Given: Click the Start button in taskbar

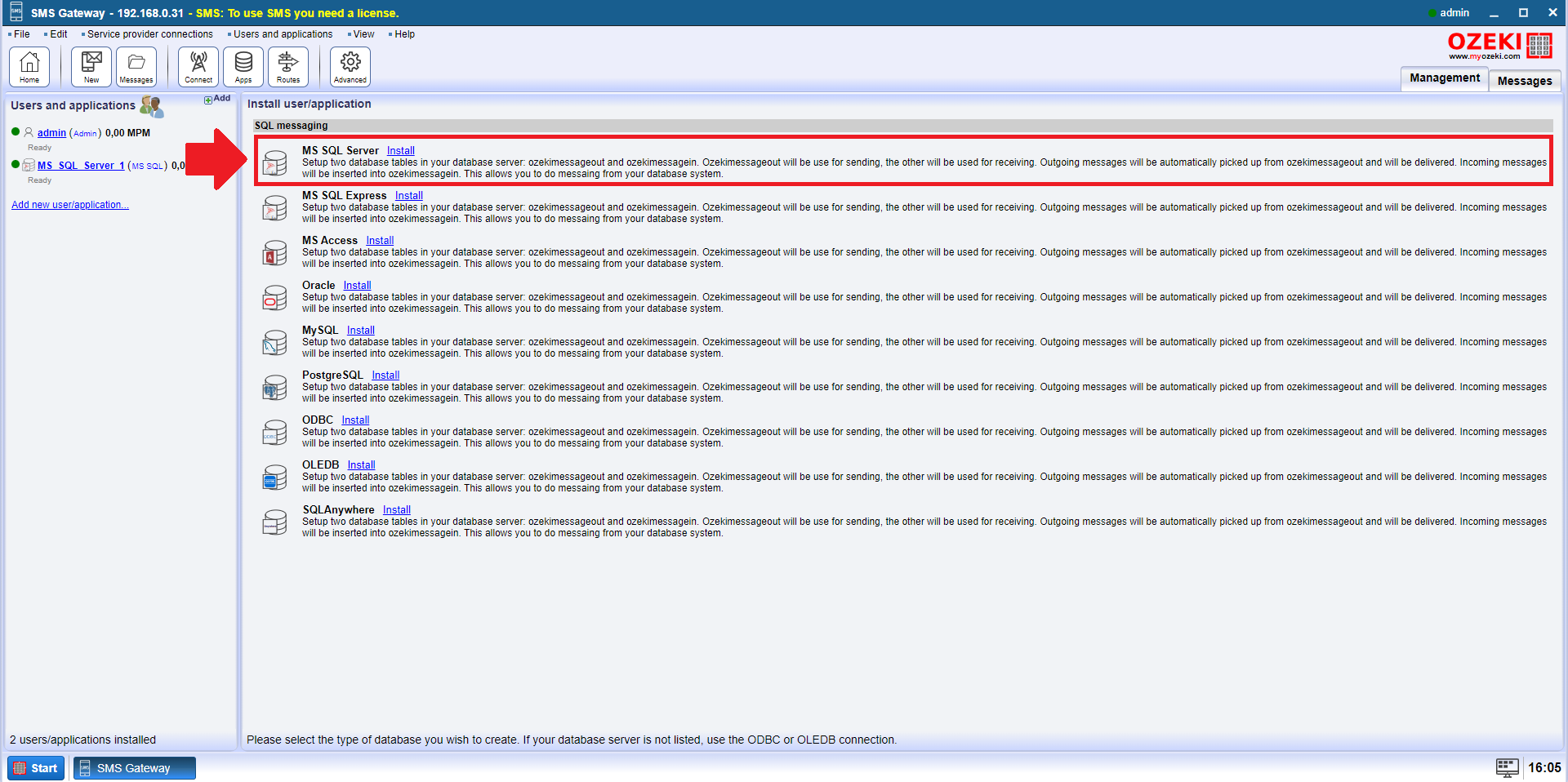Looking at the screenshot, I should (36, 768).
